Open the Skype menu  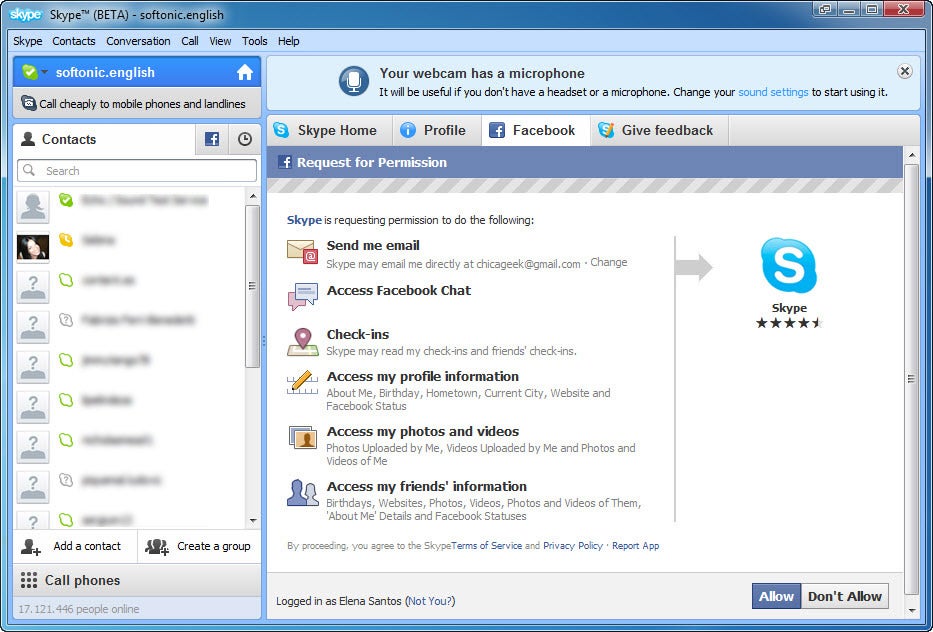click(27, 41)
